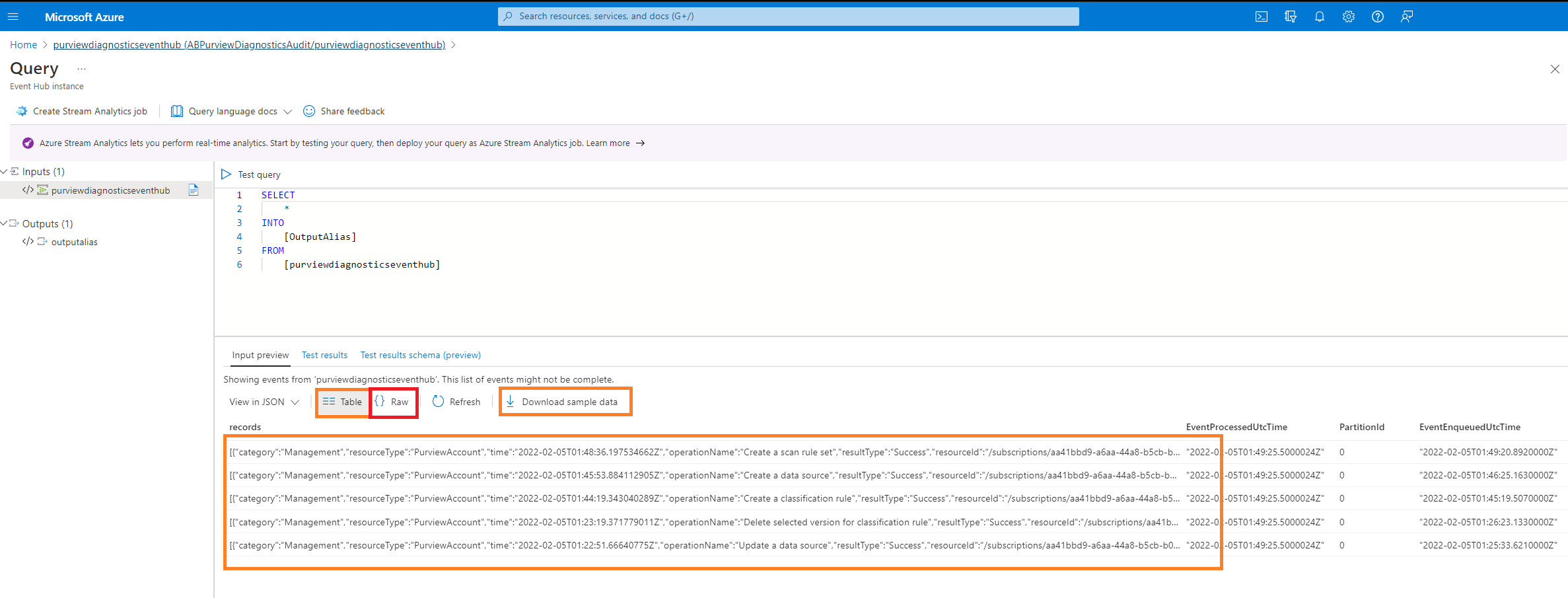Viewport: 1568px width, 598px height.
Task: Click the enqueued time "2022-02-05T01:25:33.6210000Z"
Action: 1488,545
